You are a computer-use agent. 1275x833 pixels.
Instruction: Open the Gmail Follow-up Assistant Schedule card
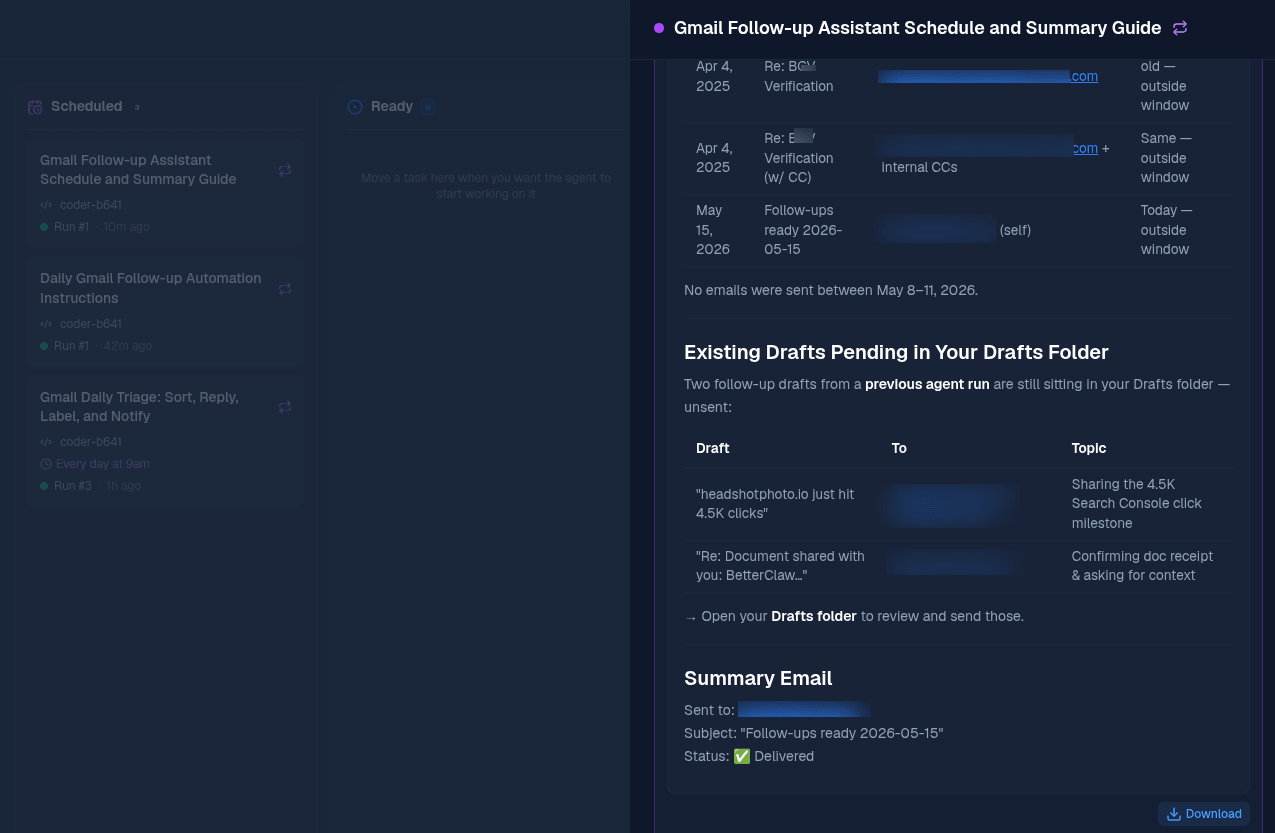tap(166, 192)
